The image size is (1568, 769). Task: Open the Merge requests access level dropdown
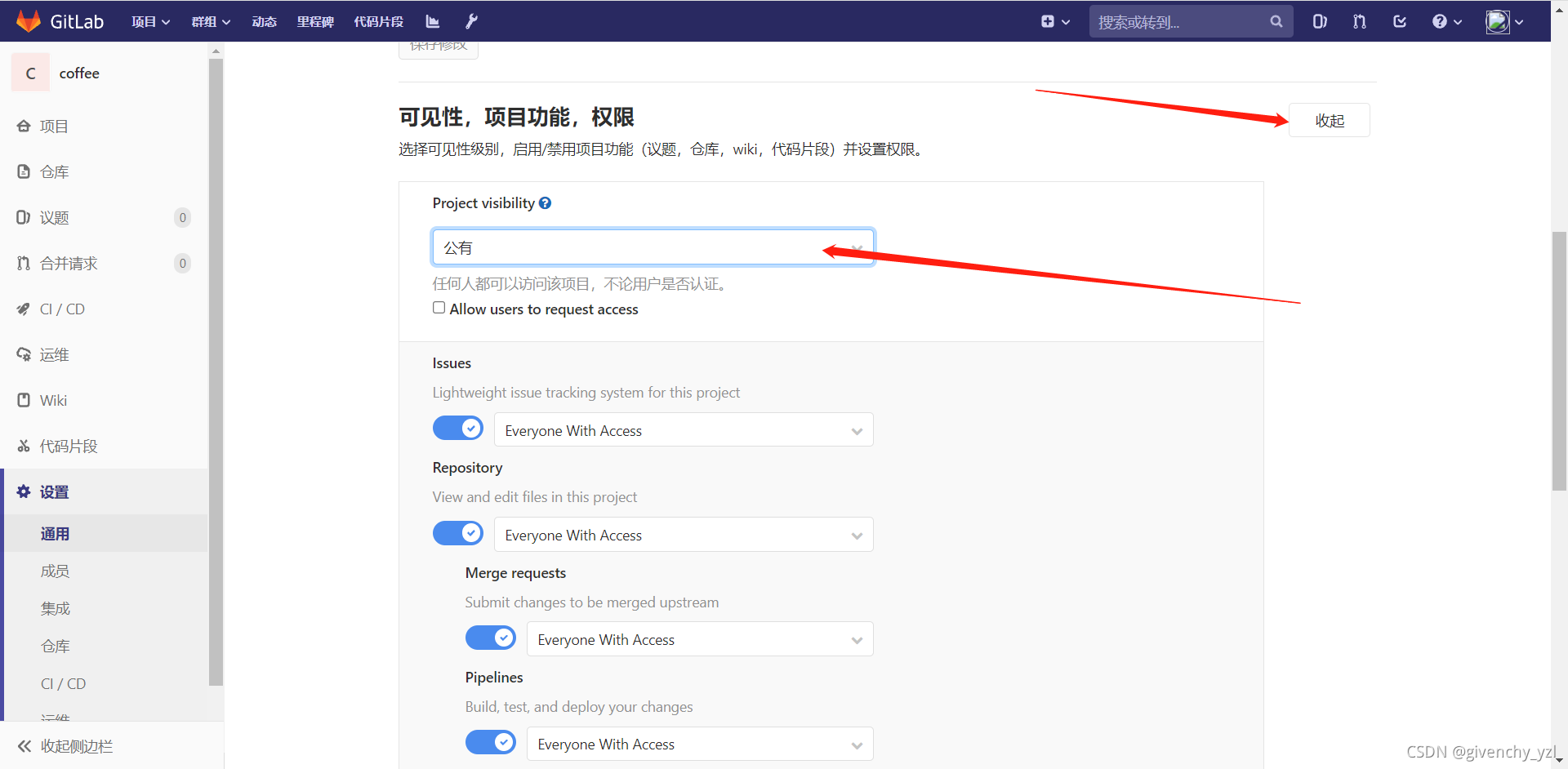pos(700,639)
